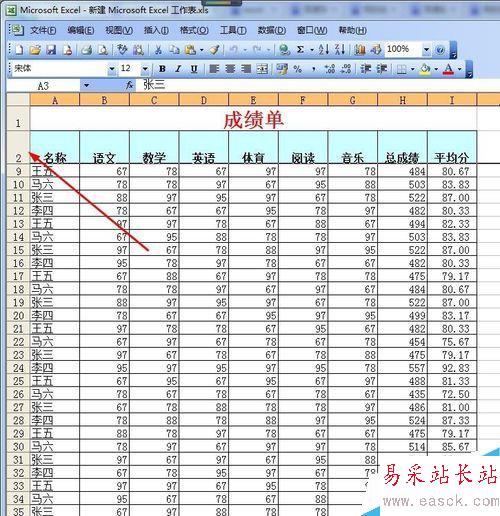Click the Insert Hyperlink globe icon
500x516 pixels.
coord(284,50)
